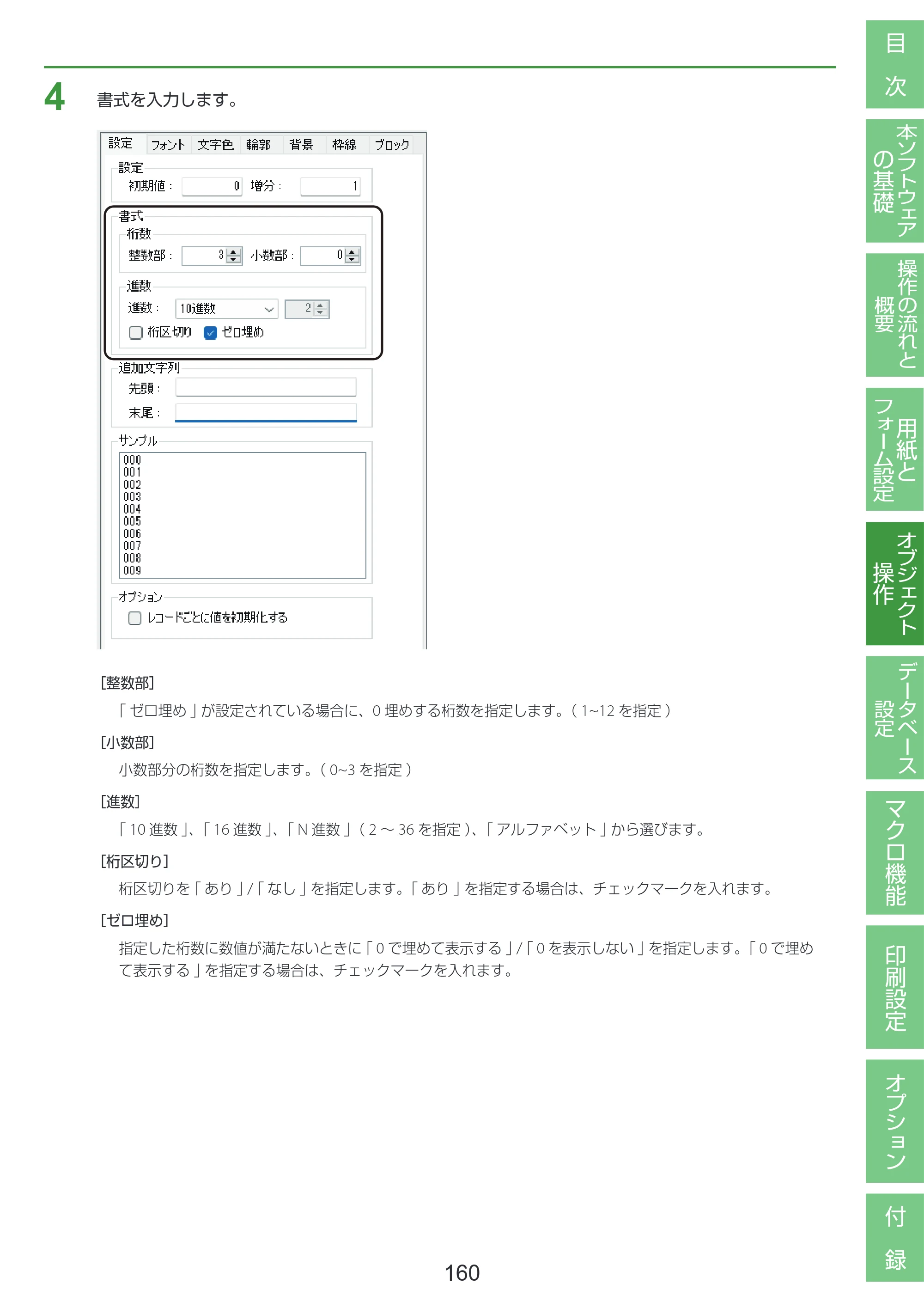Viewport: 924px width, 1308px height.
Task: Click sample value 000 in the サンプル list
Action: click(x=132, y=460)
